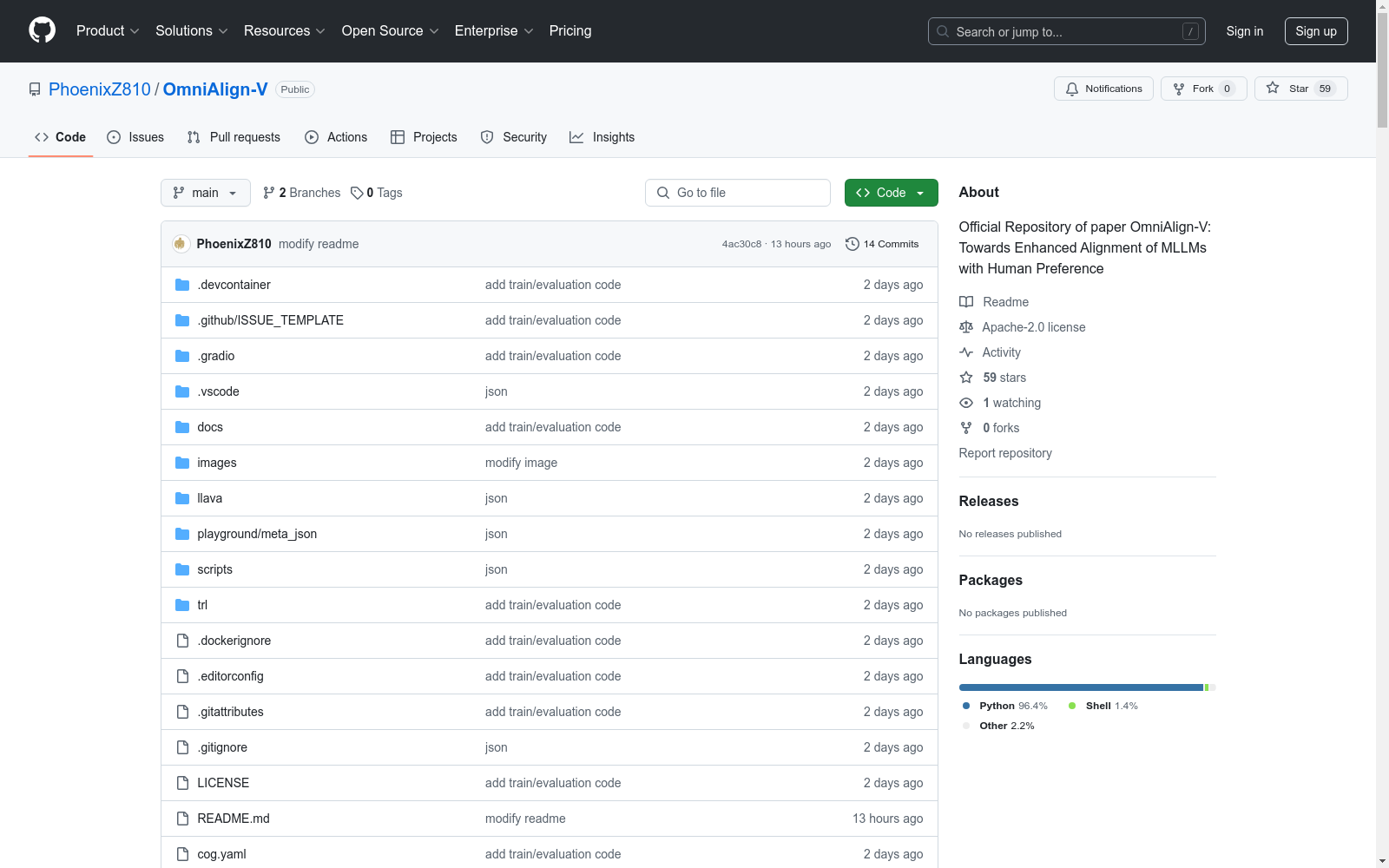The width and height of the screenshot is (1389, 868).
Task: Open the main branch selector
Action: click(x=205, y=193)
